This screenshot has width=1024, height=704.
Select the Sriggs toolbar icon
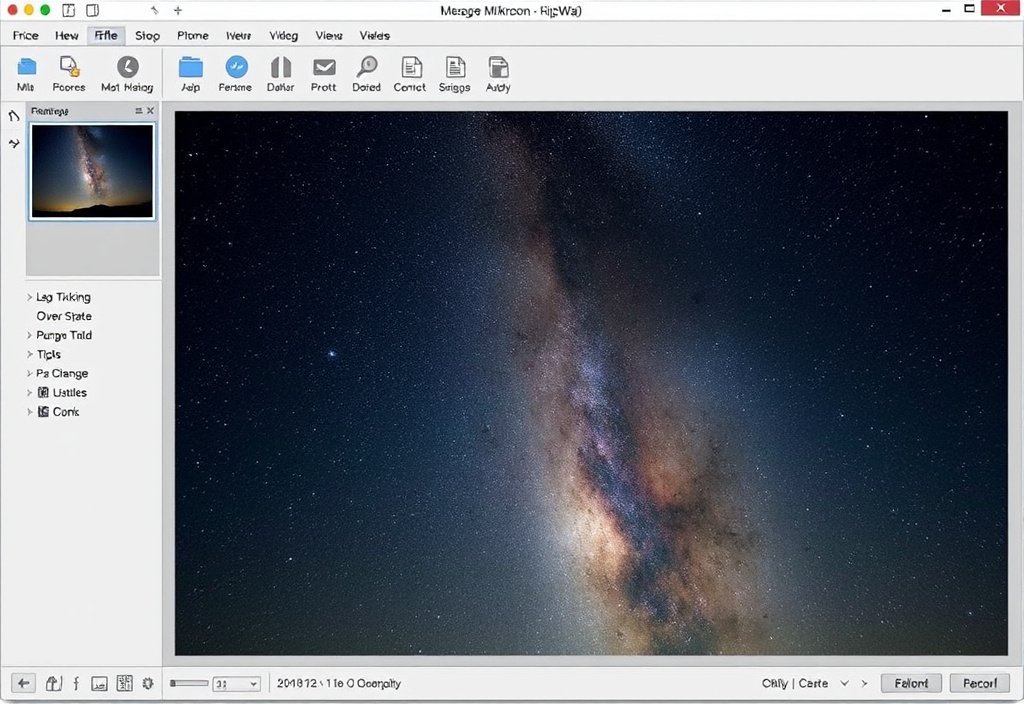454,73
